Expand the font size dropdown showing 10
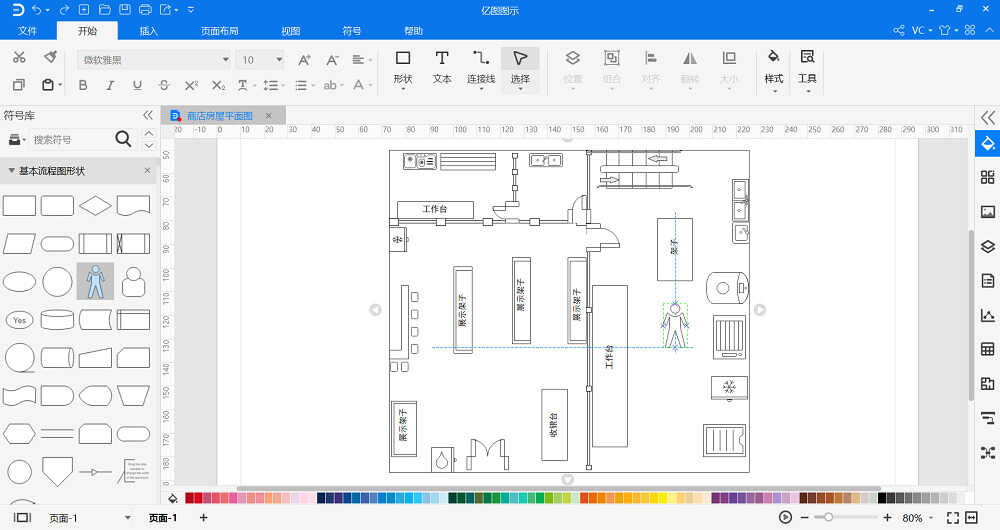The width and height of the screenshot is (1000, 530). (x=260, y=59)
